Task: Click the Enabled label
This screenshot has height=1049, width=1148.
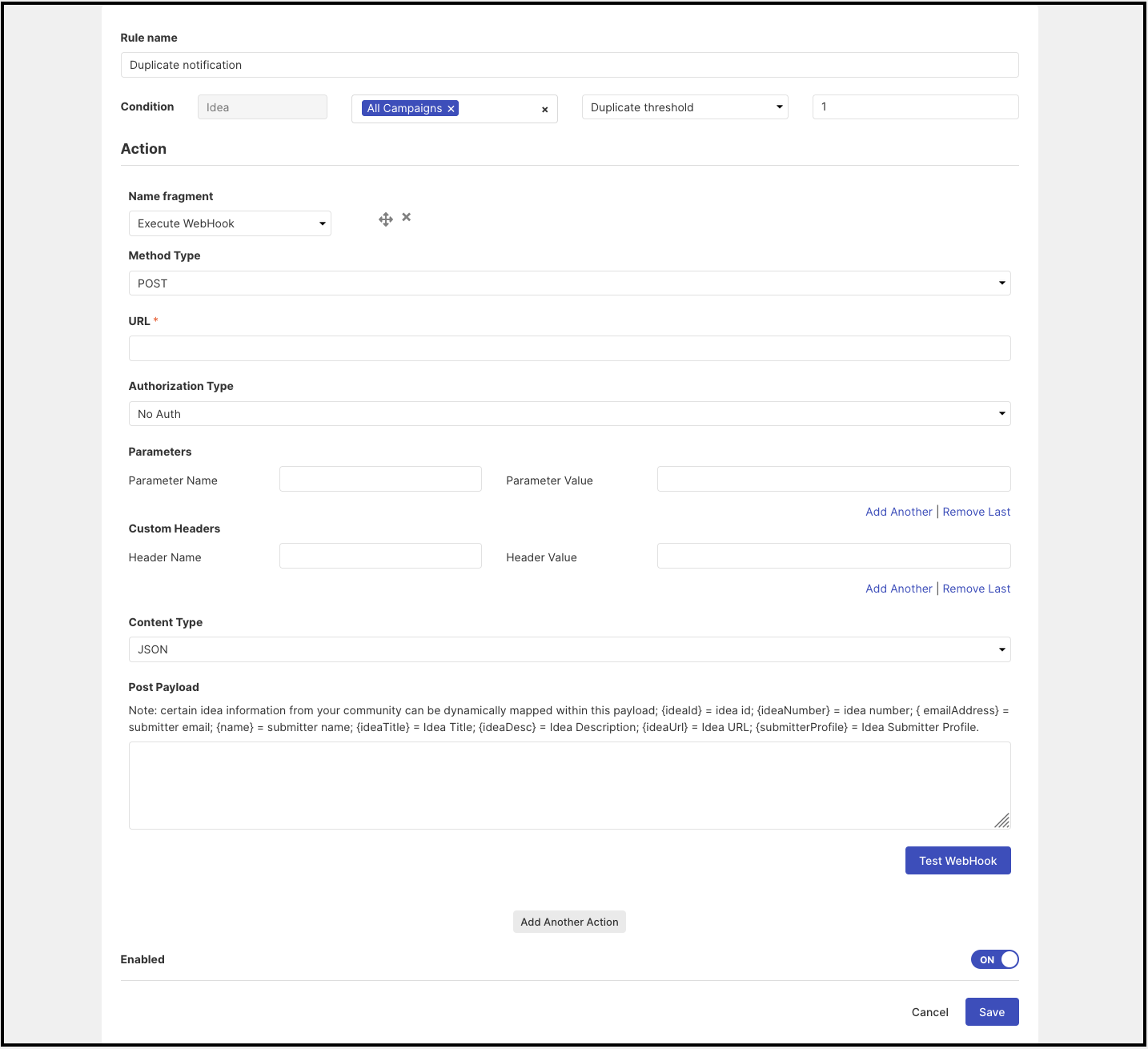Action: click(x=142, y=959)
